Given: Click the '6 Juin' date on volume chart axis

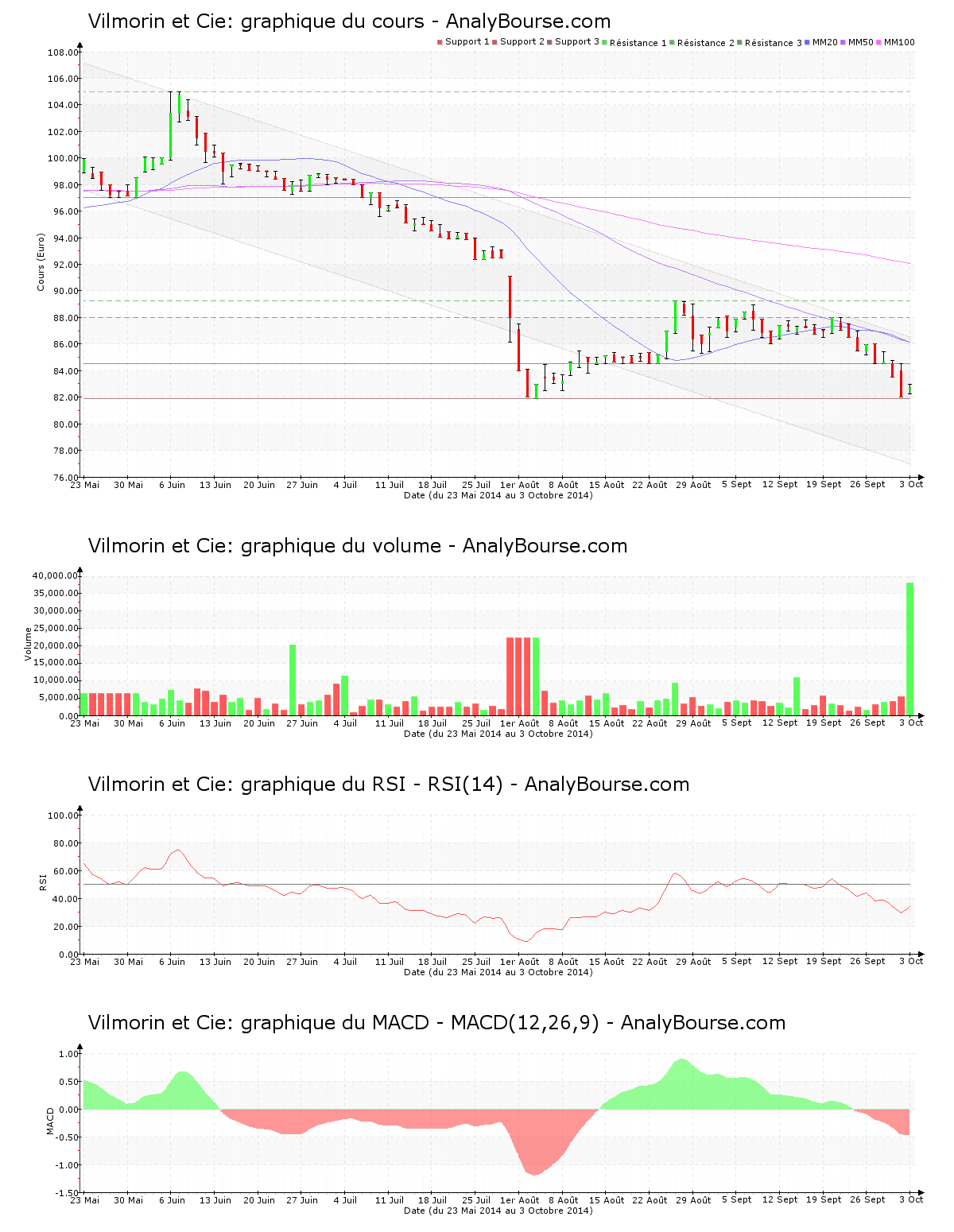Looking at the screenshot, I should click(x=172, y=723).
